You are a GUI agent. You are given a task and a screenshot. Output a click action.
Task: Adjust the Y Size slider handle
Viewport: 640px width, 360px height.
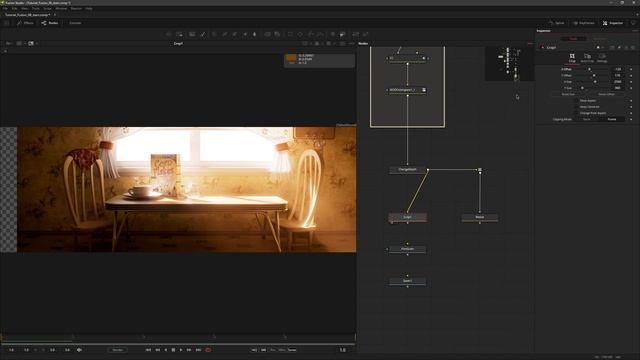point(582,88)
